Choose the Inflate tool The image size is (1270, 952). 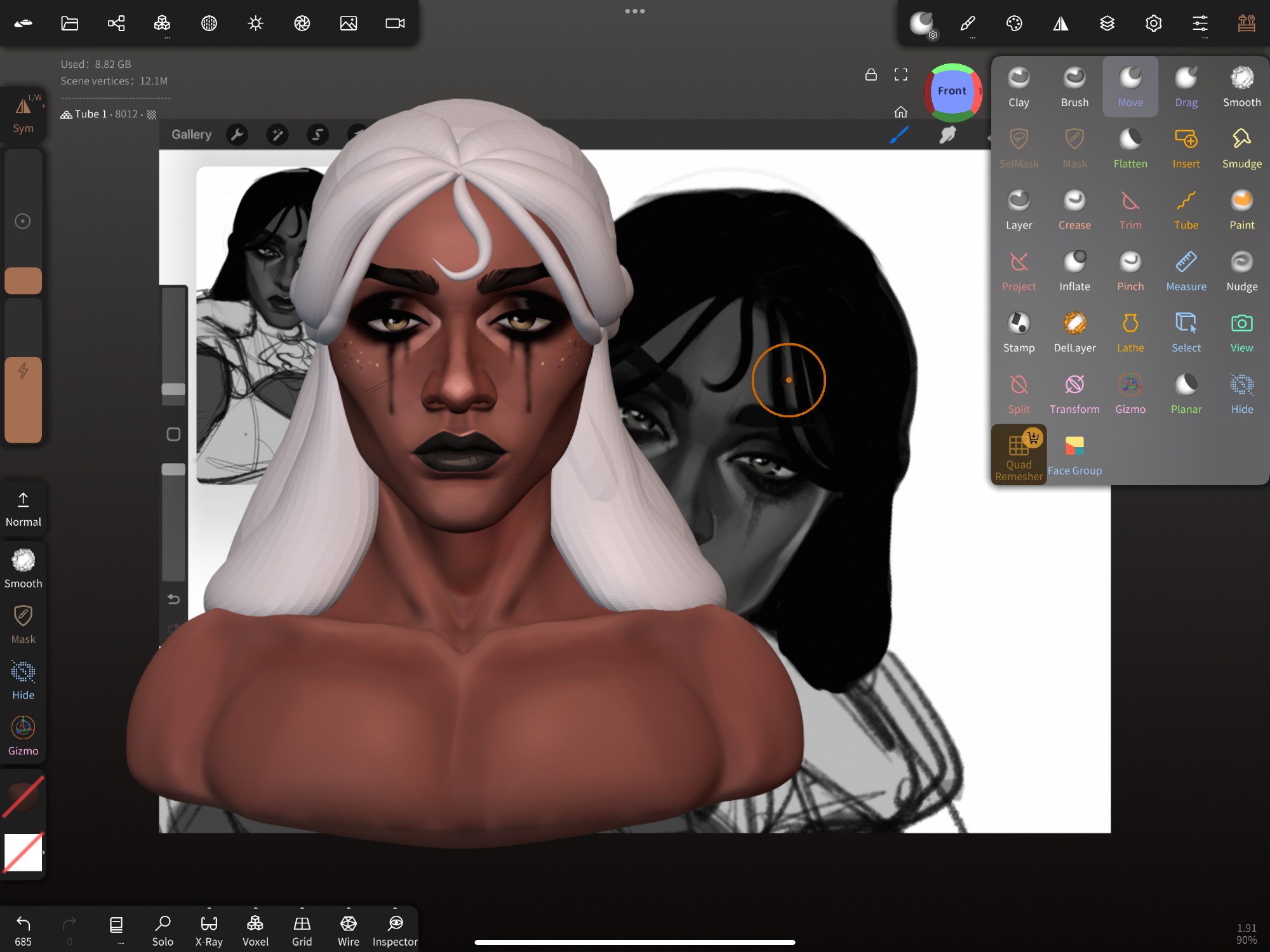click(x=1074, y=271)
